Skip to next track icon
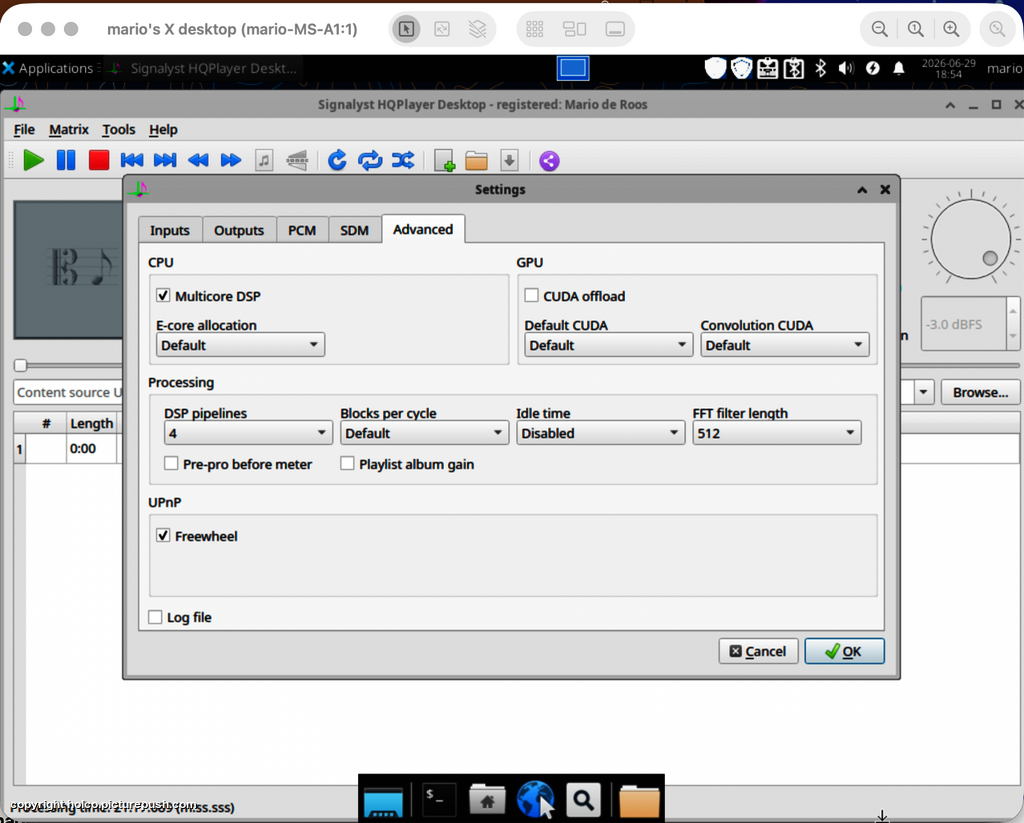 [165, 160]
